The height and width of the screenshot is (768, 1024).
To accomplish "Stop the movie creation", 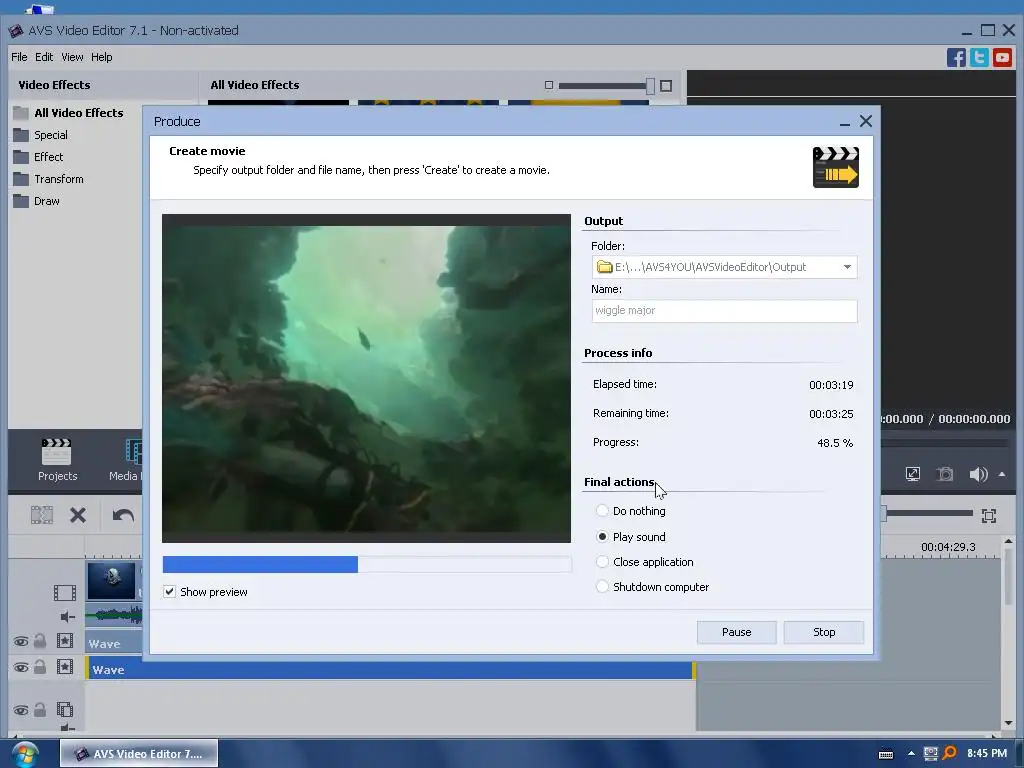I will 824,632.
